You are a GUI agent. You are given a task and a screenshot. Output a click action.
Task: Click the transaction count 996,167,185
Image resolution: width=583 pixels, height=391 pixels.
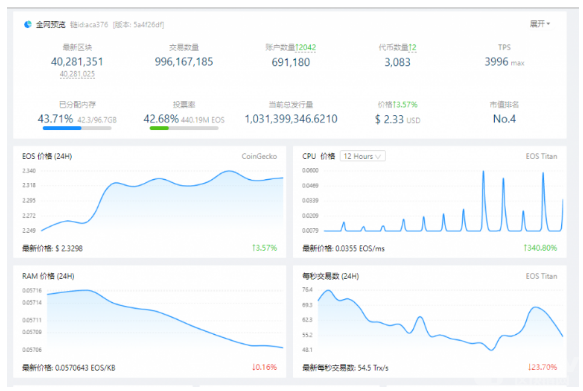[184, 62]
